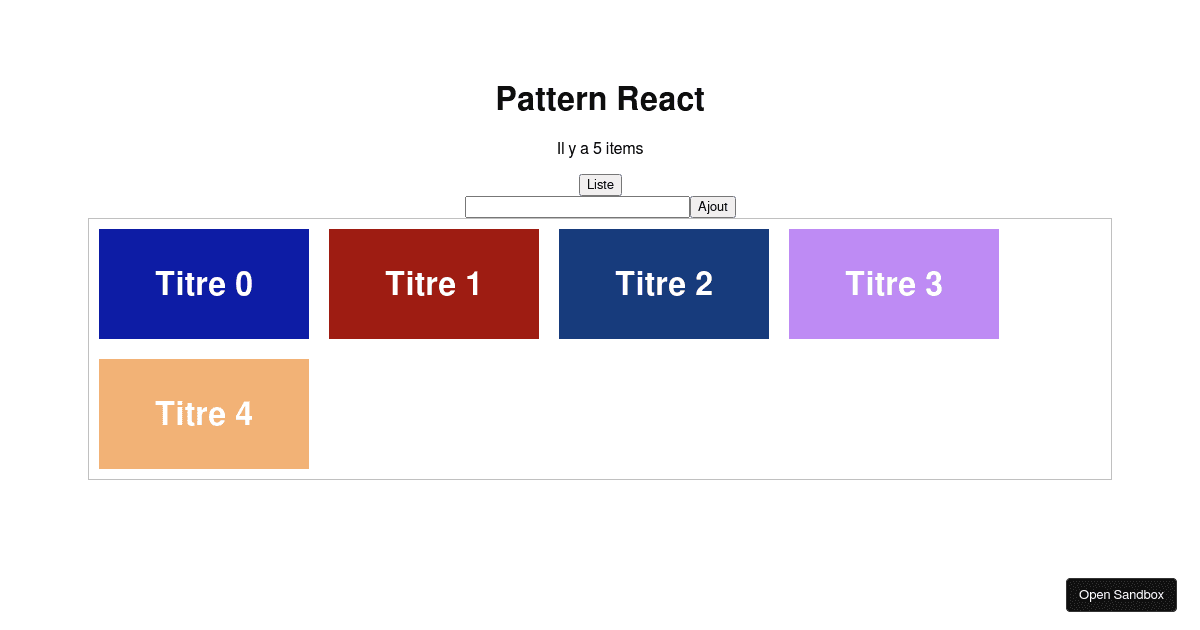The width and height of the screenshot is (1200, 630).
Task: Click the dark red colored tile
Action: point(434,284)
